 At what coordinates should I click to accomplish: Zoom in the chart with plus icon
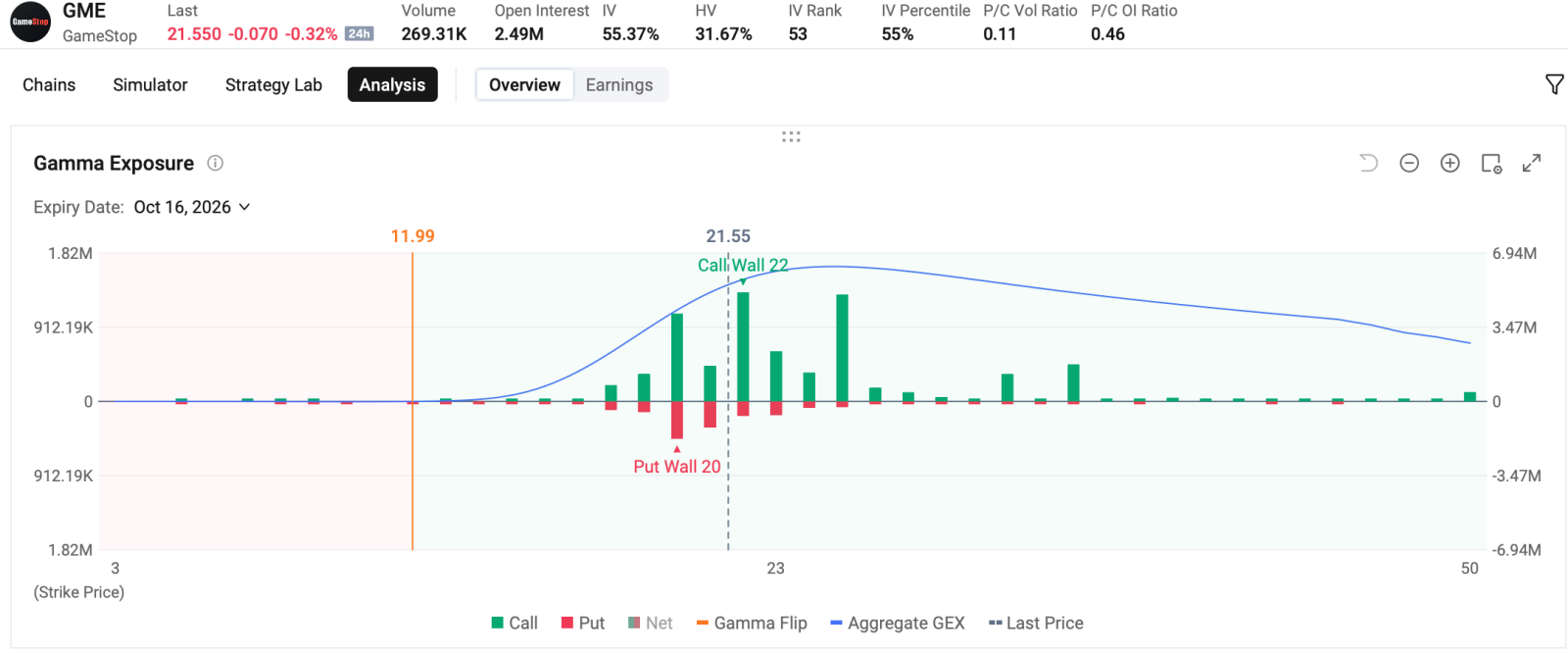[x=1450, y=163]
